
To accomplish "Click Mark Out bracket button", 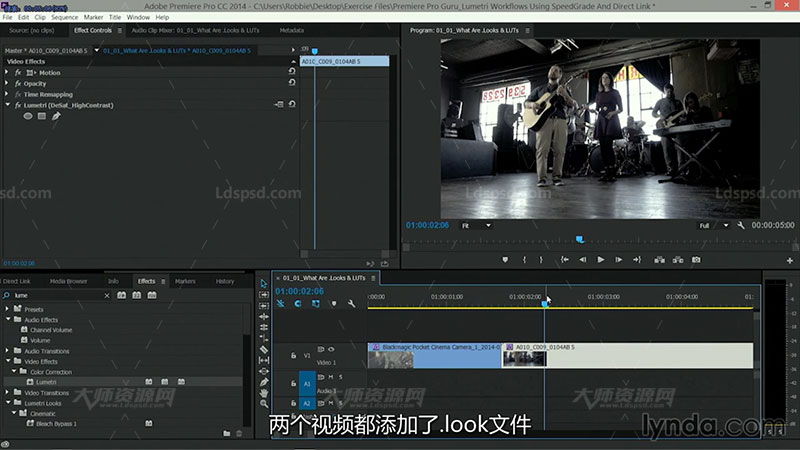I will [x=541, y=260].
